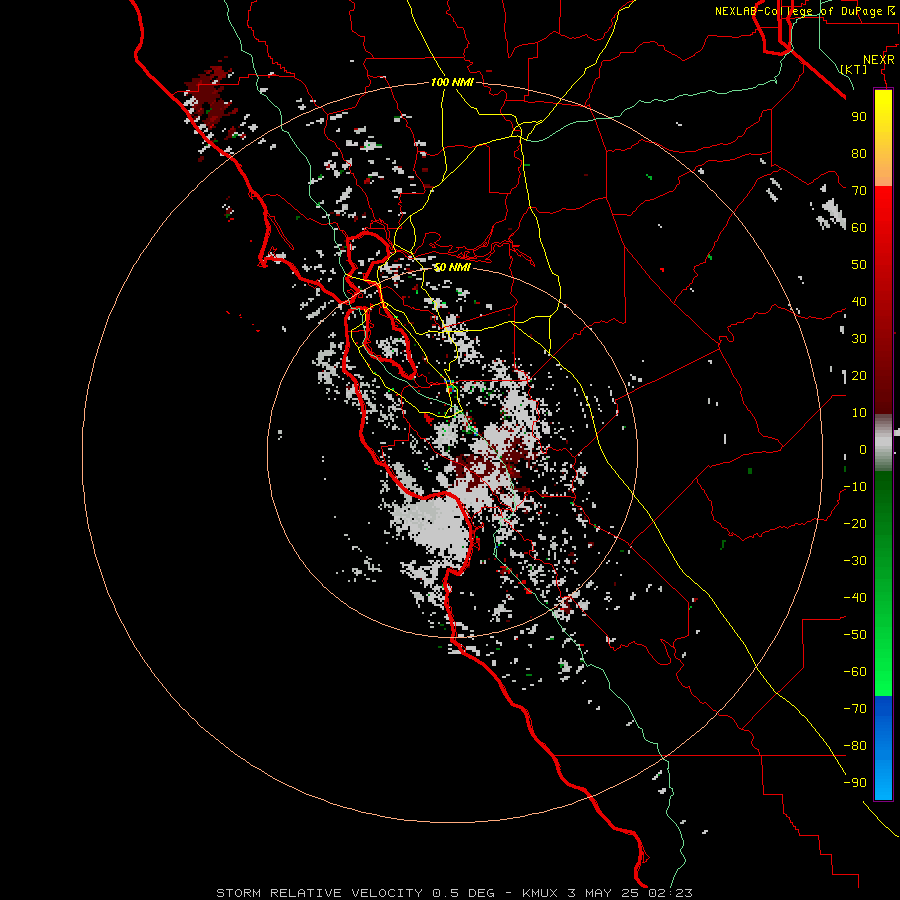Click the -70 value on velocity scale
This screenshot has width=900, height=900.
point(855,708)
